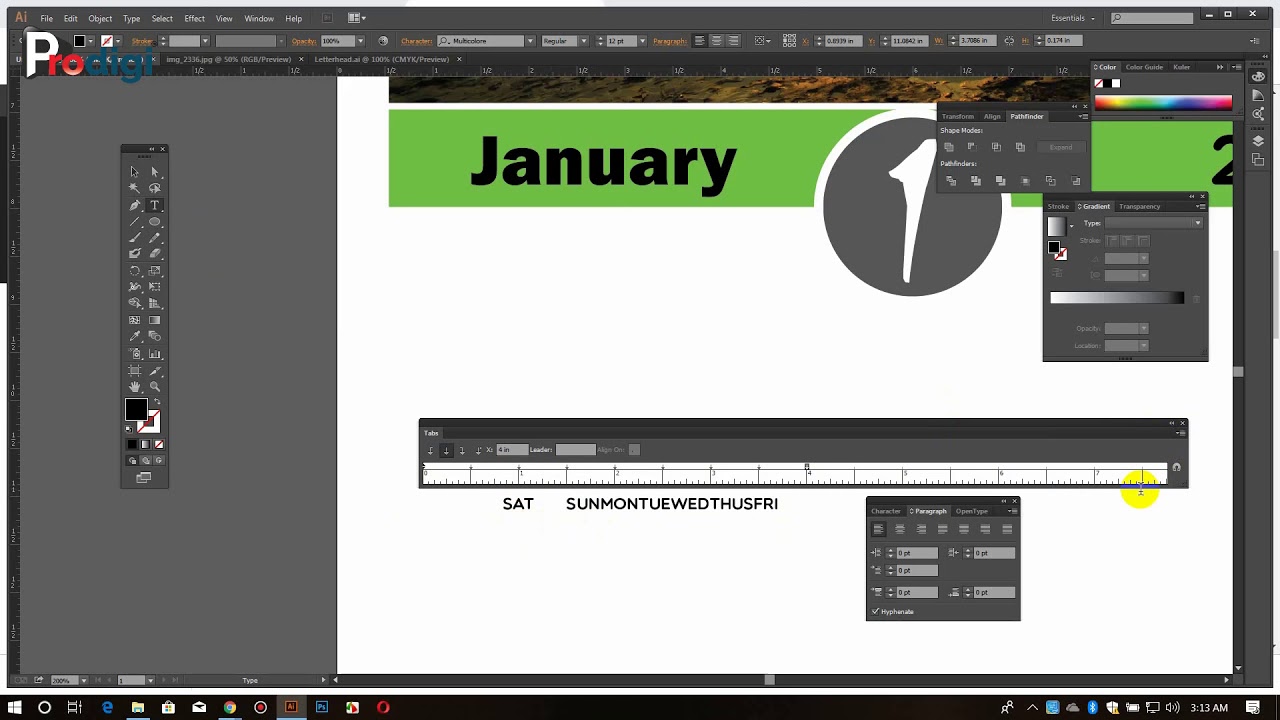Select the Artboard tool
The image size is (1280, 720).
click(x=135, y=370)
